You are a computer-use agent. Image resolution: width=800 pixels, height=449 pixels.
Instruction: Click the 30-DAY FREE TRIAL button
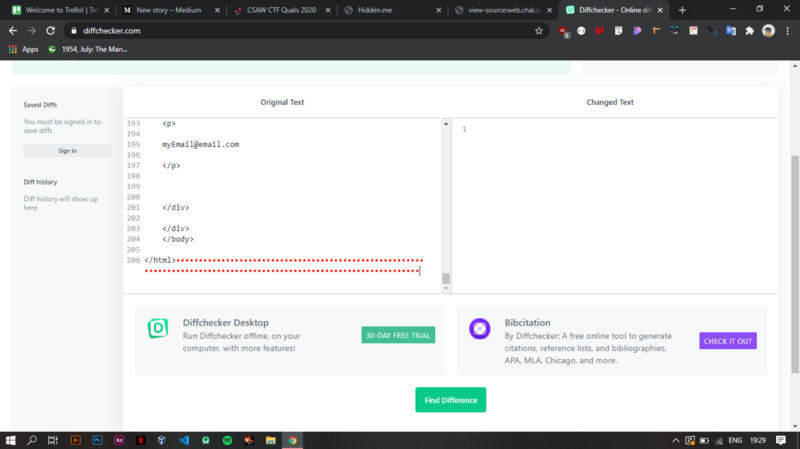pyautogui.click(x=398, y=335)
